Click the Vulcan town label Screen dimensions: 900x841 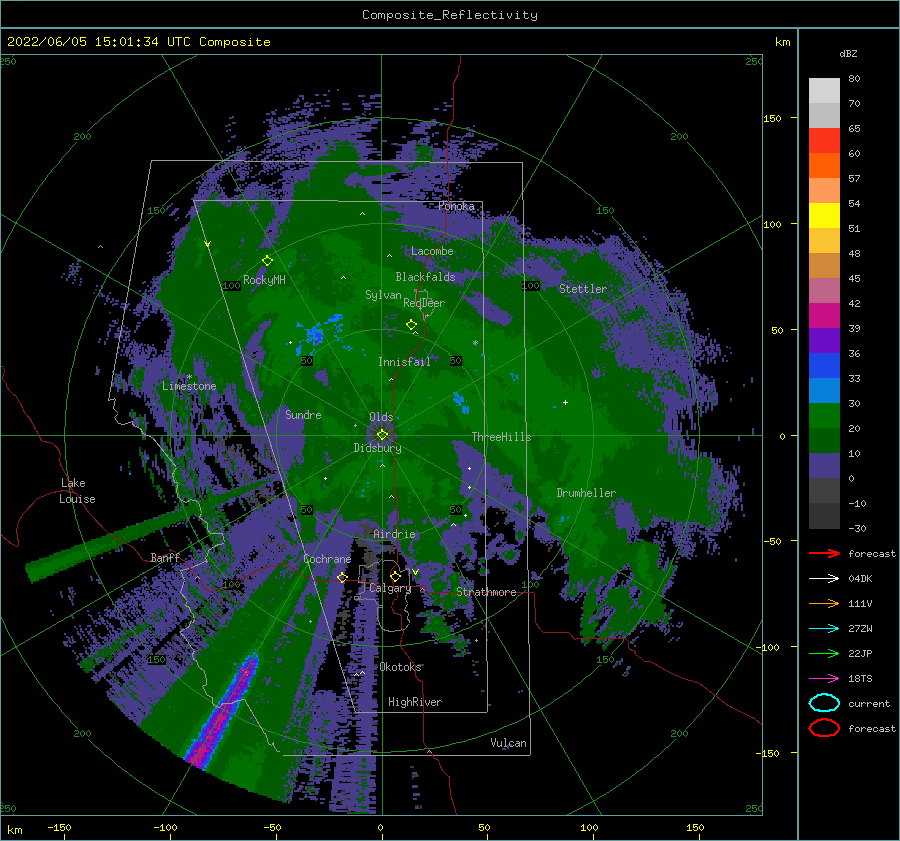508,743
